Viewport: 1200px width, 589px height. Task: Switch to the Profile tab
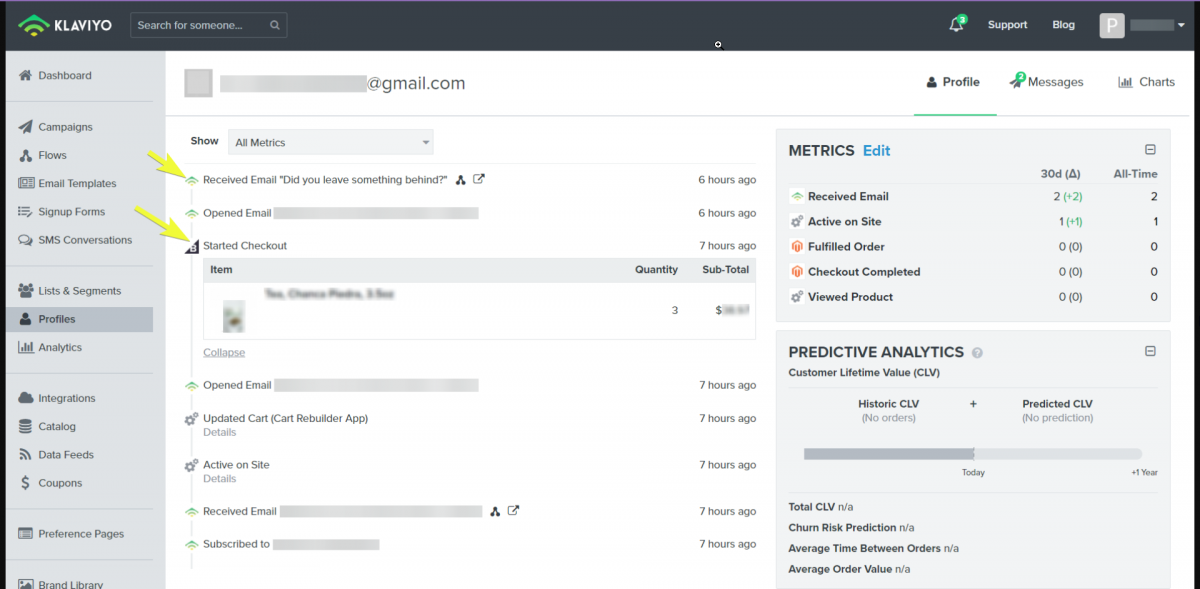953,82
